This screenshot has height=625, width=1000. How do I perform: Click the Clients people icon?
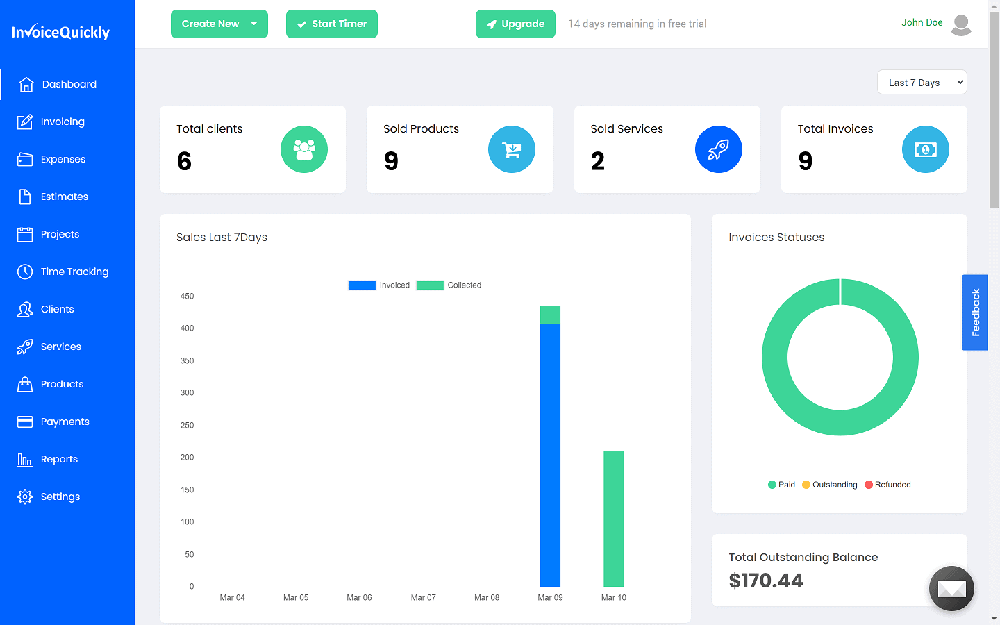(x=25, y=309)
